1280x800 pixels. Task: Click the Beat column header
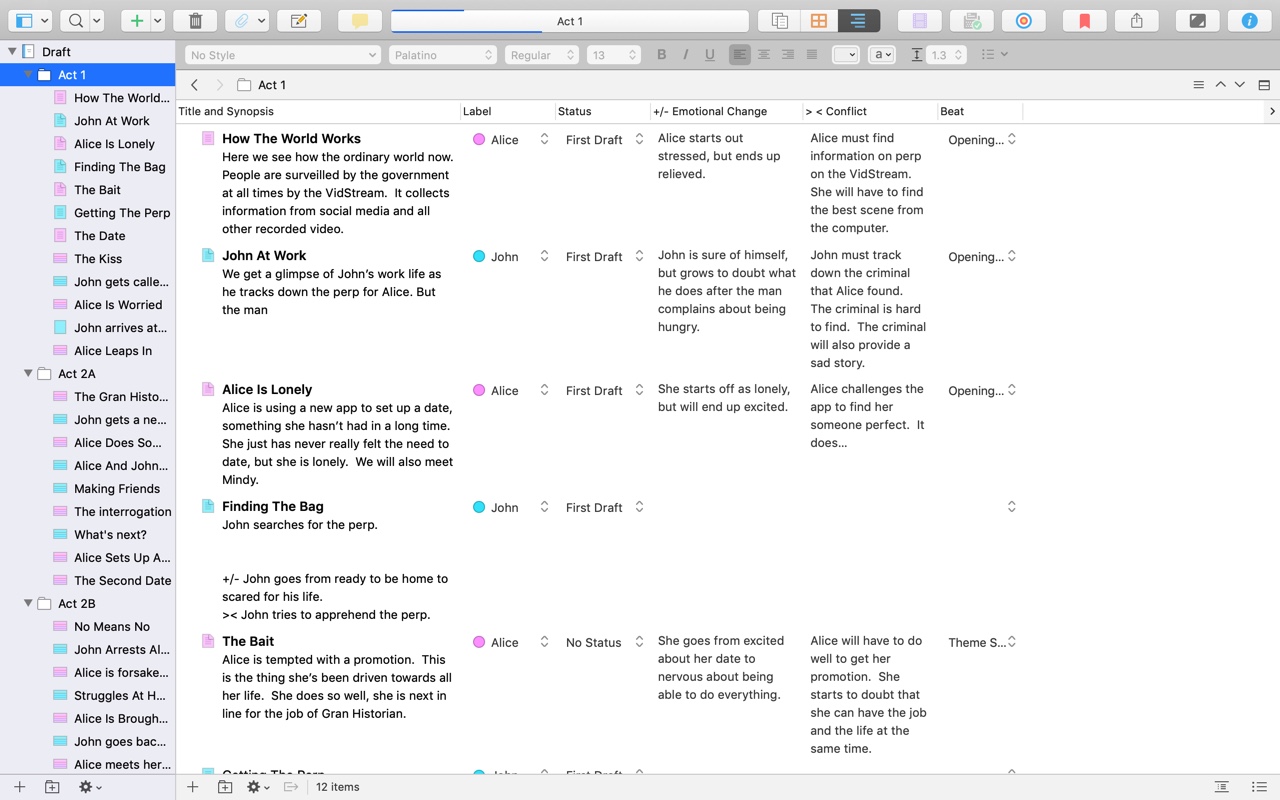point(952,112)
